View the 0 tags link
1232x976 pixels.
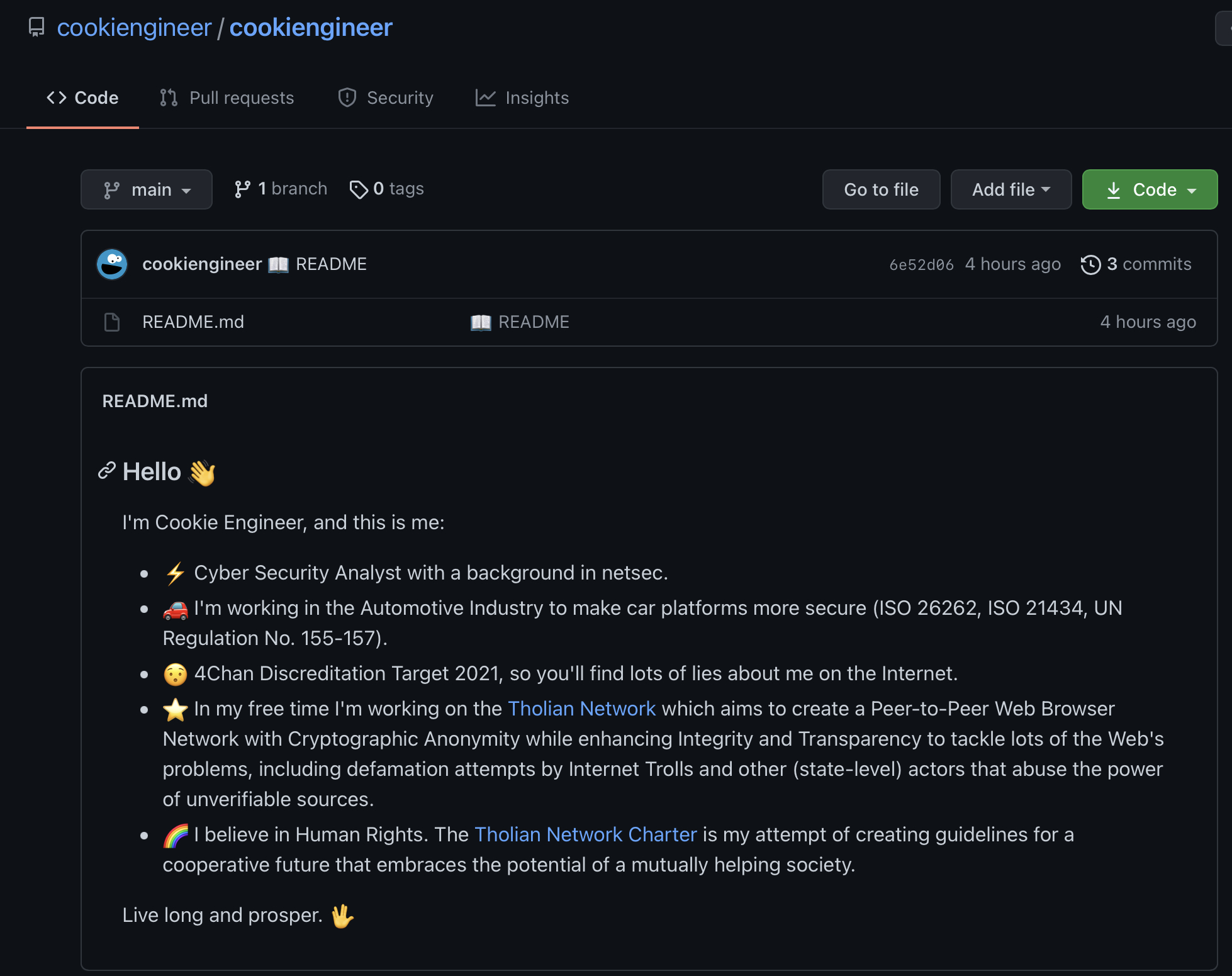click(386, 189)
